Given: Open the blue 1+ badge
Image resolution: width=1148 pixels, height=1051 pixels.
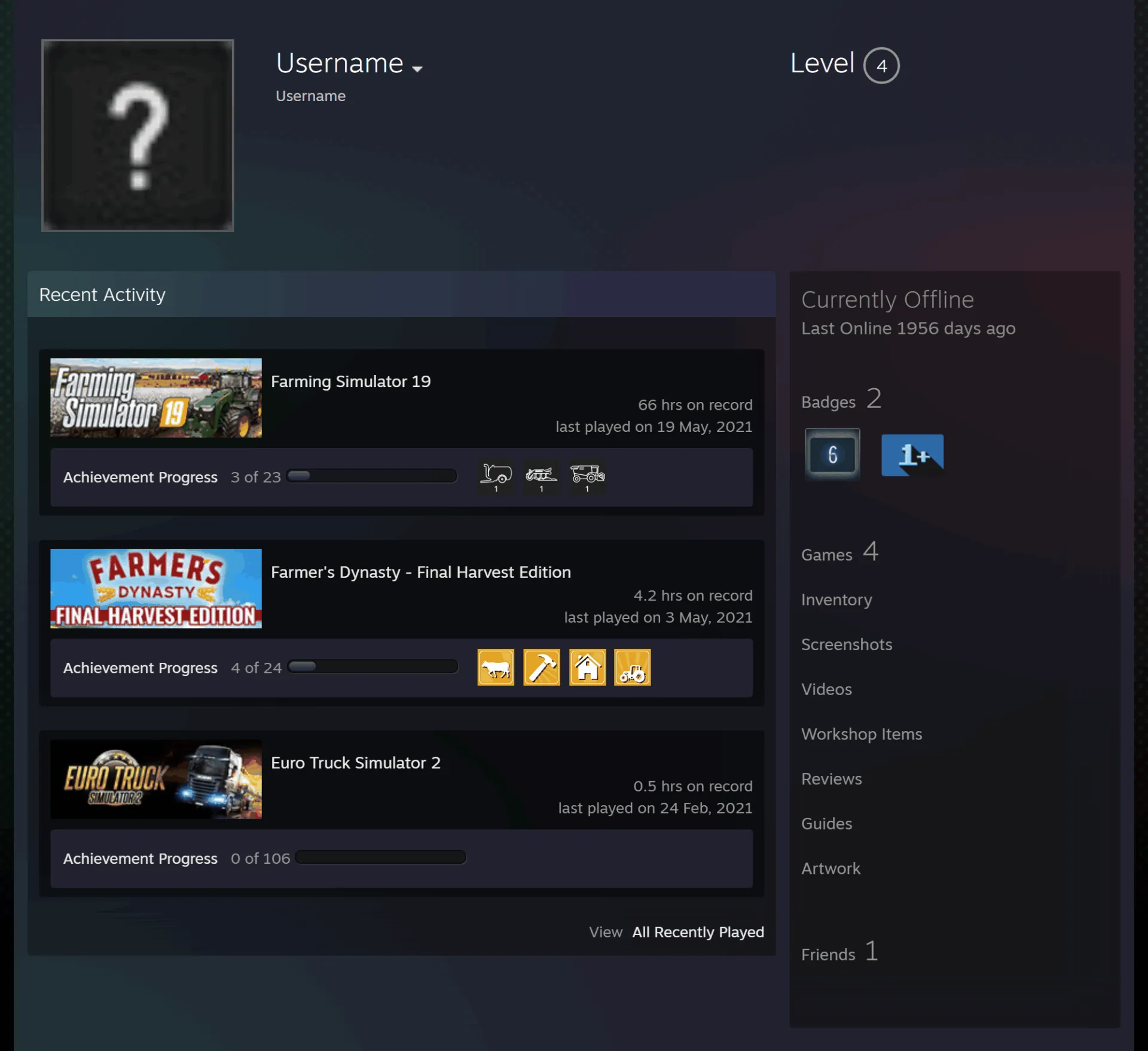Looking at the screenshot, I should (912, 455).
